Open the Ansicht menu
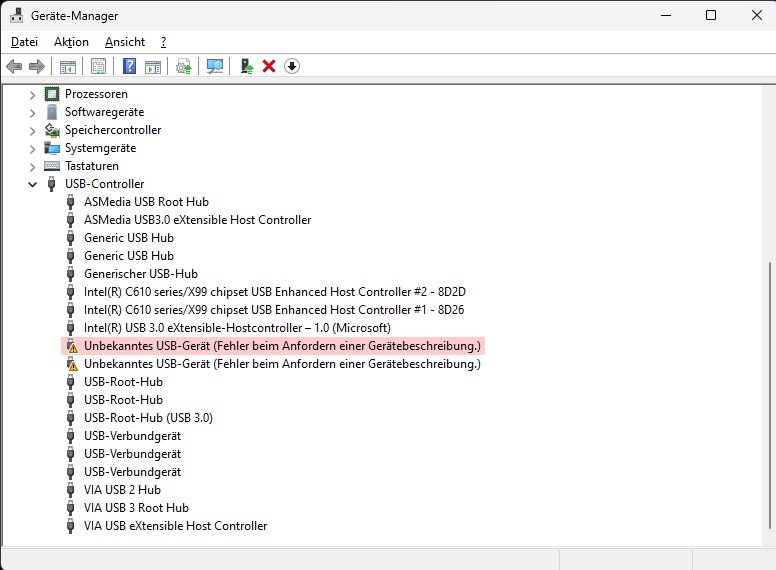 (x=125, y=42)
